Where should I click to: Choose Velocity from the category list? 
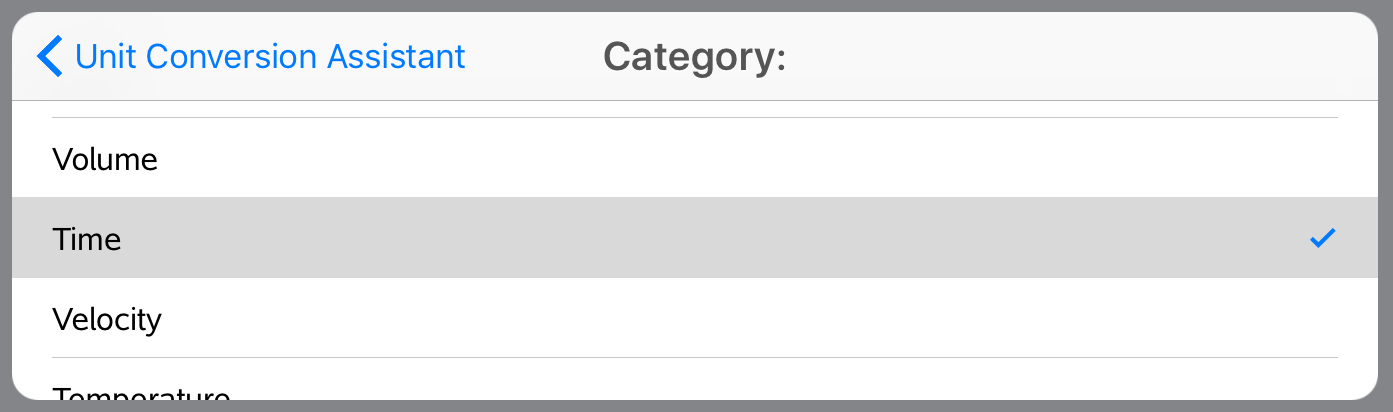click(x=107, y=319)
